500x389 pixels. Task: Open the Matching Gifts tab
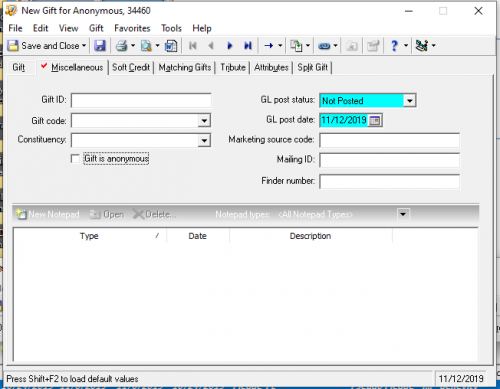pos(185,67)
